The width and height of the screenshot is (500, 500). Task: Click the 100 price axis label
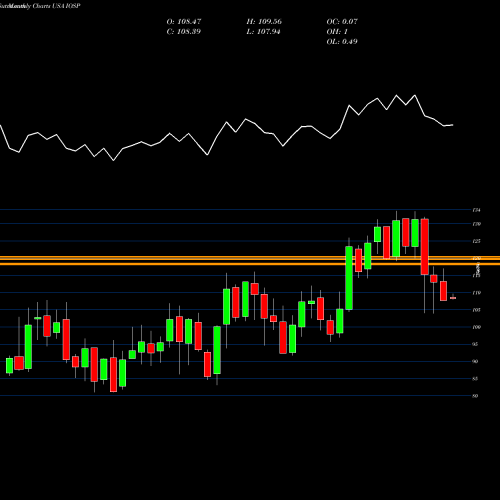pyautogui.click(x=476, y=327)
